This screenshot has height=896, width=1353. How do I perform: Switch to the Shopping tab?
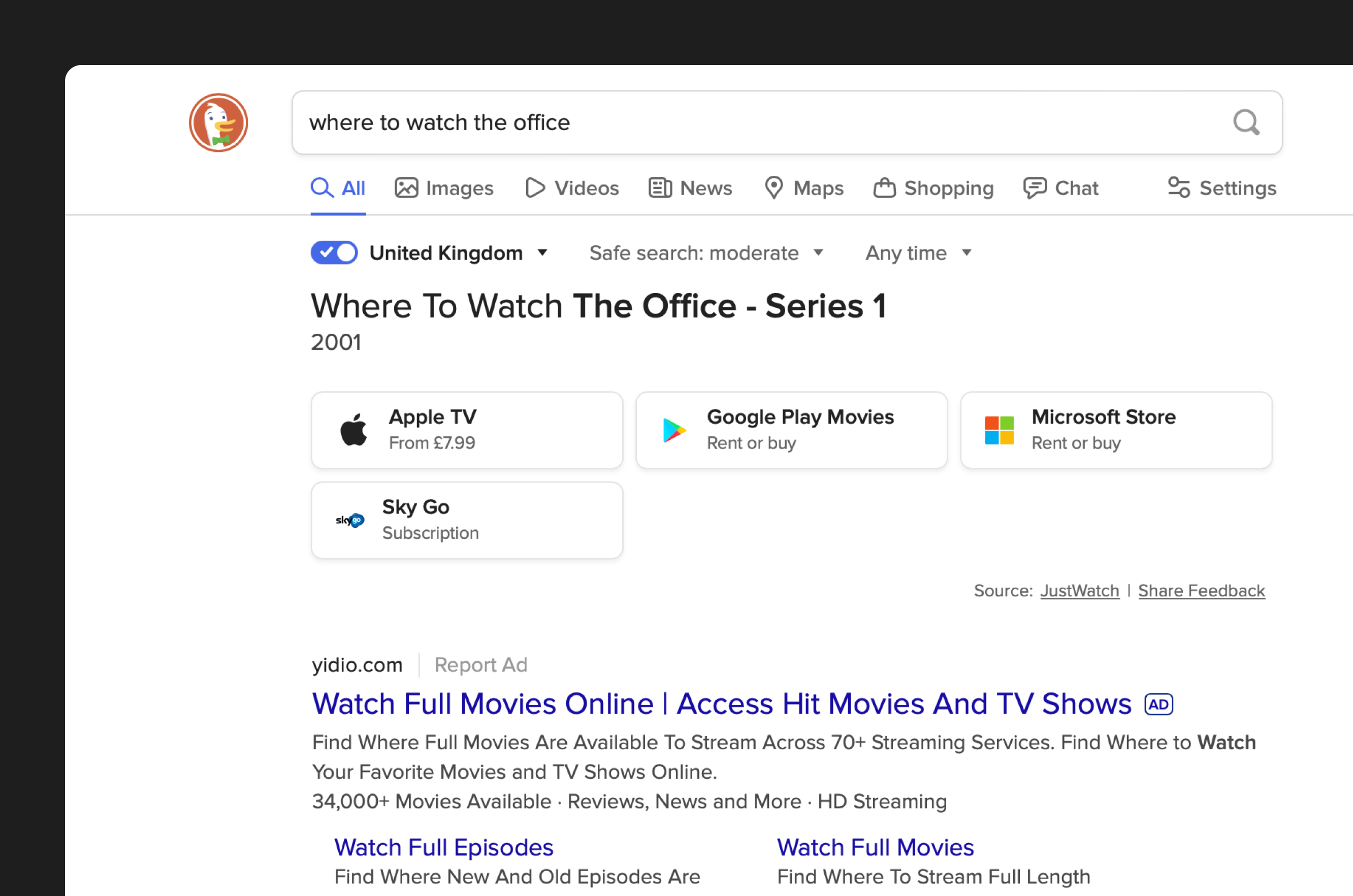933,188
